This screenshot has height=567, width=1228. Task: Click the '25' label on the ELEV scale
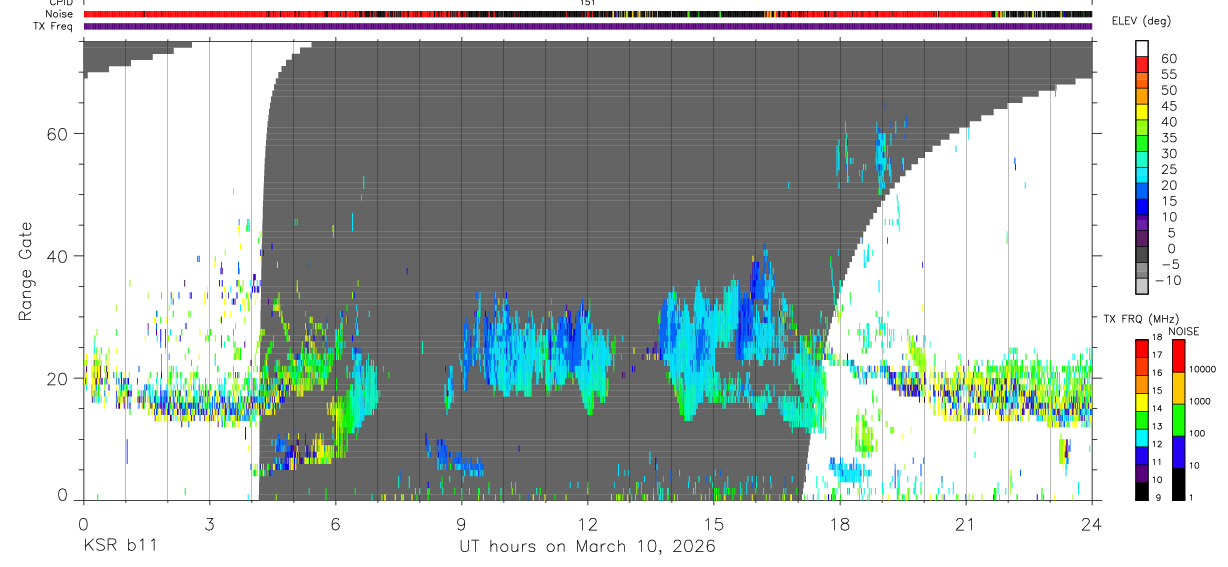pos(1168,170)
